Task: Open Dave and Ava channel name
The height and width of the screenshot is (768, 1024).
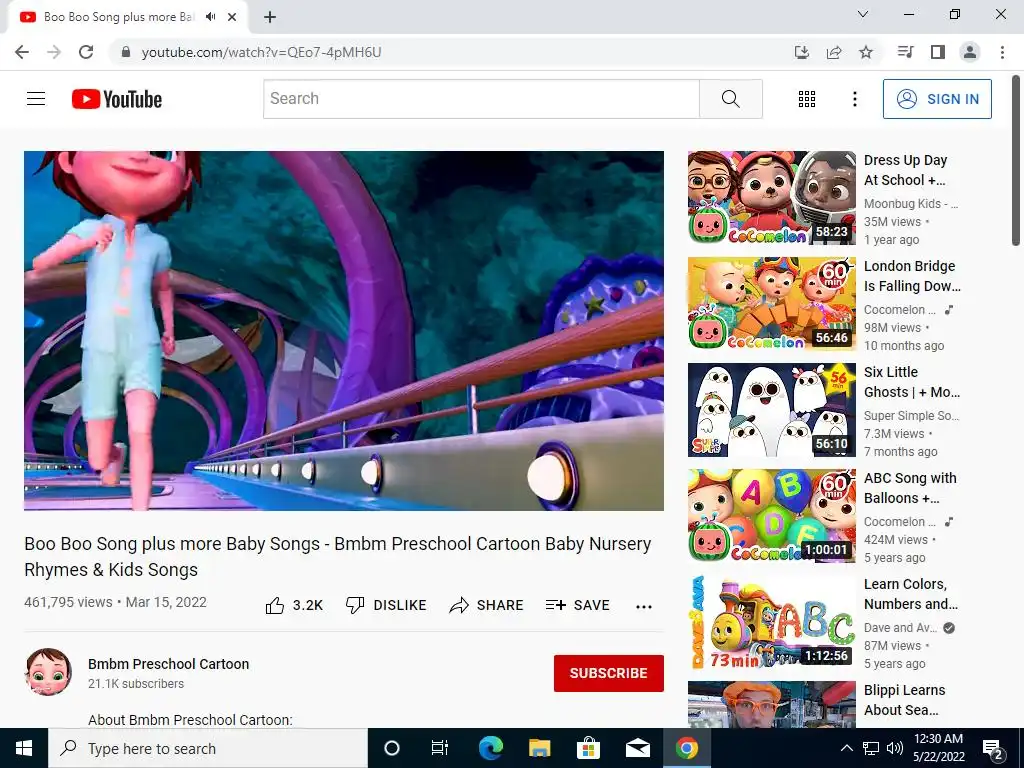Action: point(900,628)
